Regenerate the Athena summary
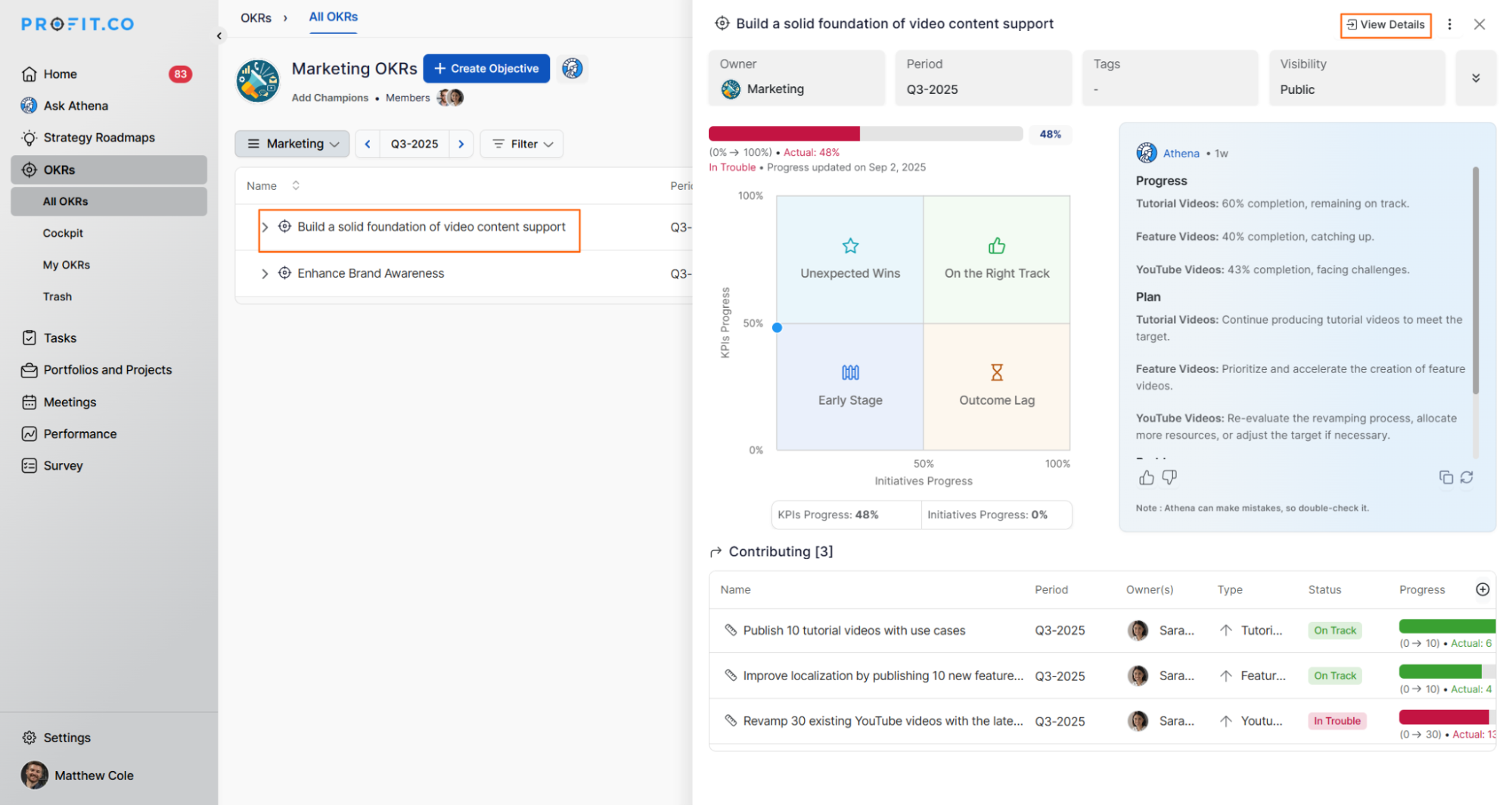The height and width of the screenshot is (805, 1512). (1467, 477)
